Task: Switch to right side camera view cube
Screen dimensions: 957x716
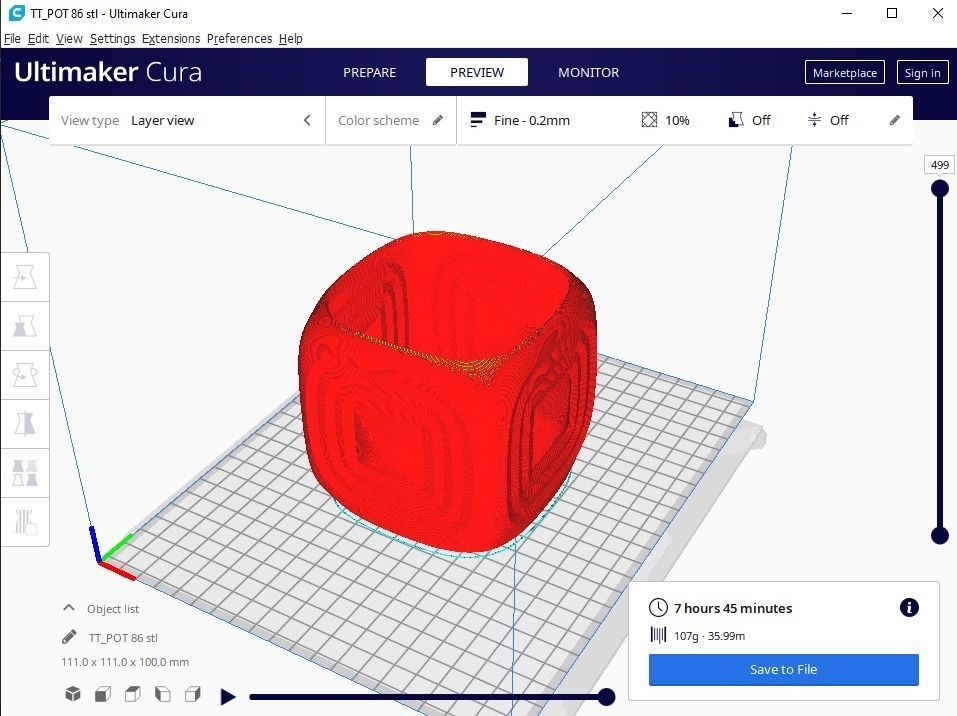Action: tap(192, 694)
